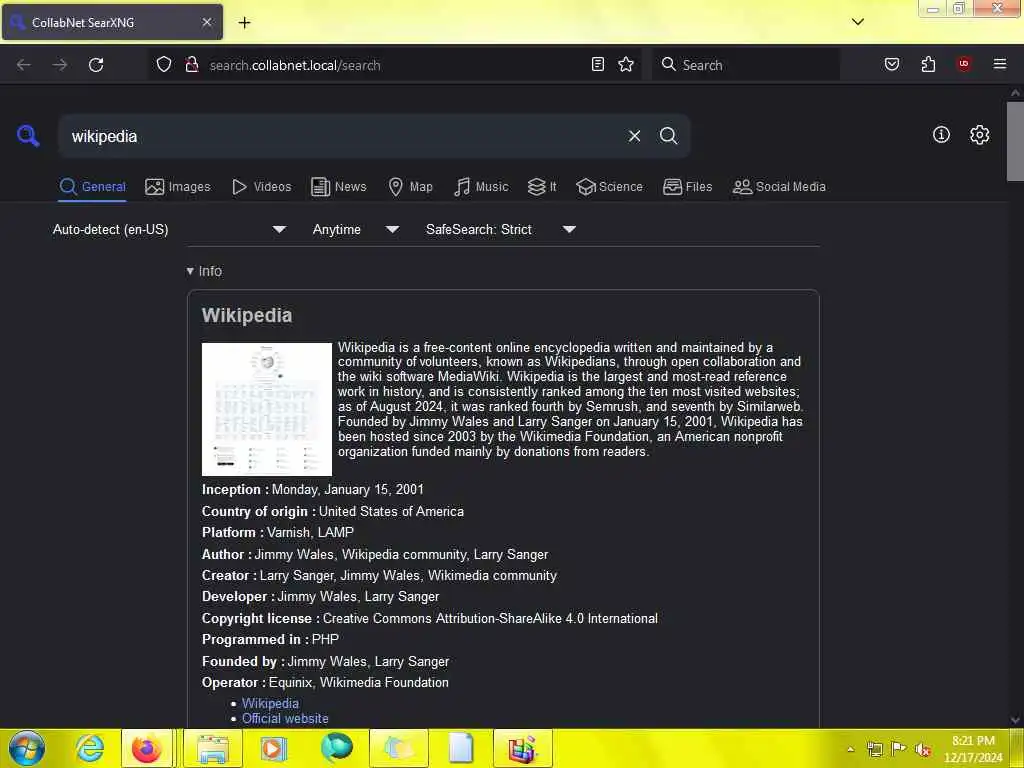Screen dimensions: 1024x768
Task: Open the taskbar clock 8:21 PM
Action: pos(973,748)
